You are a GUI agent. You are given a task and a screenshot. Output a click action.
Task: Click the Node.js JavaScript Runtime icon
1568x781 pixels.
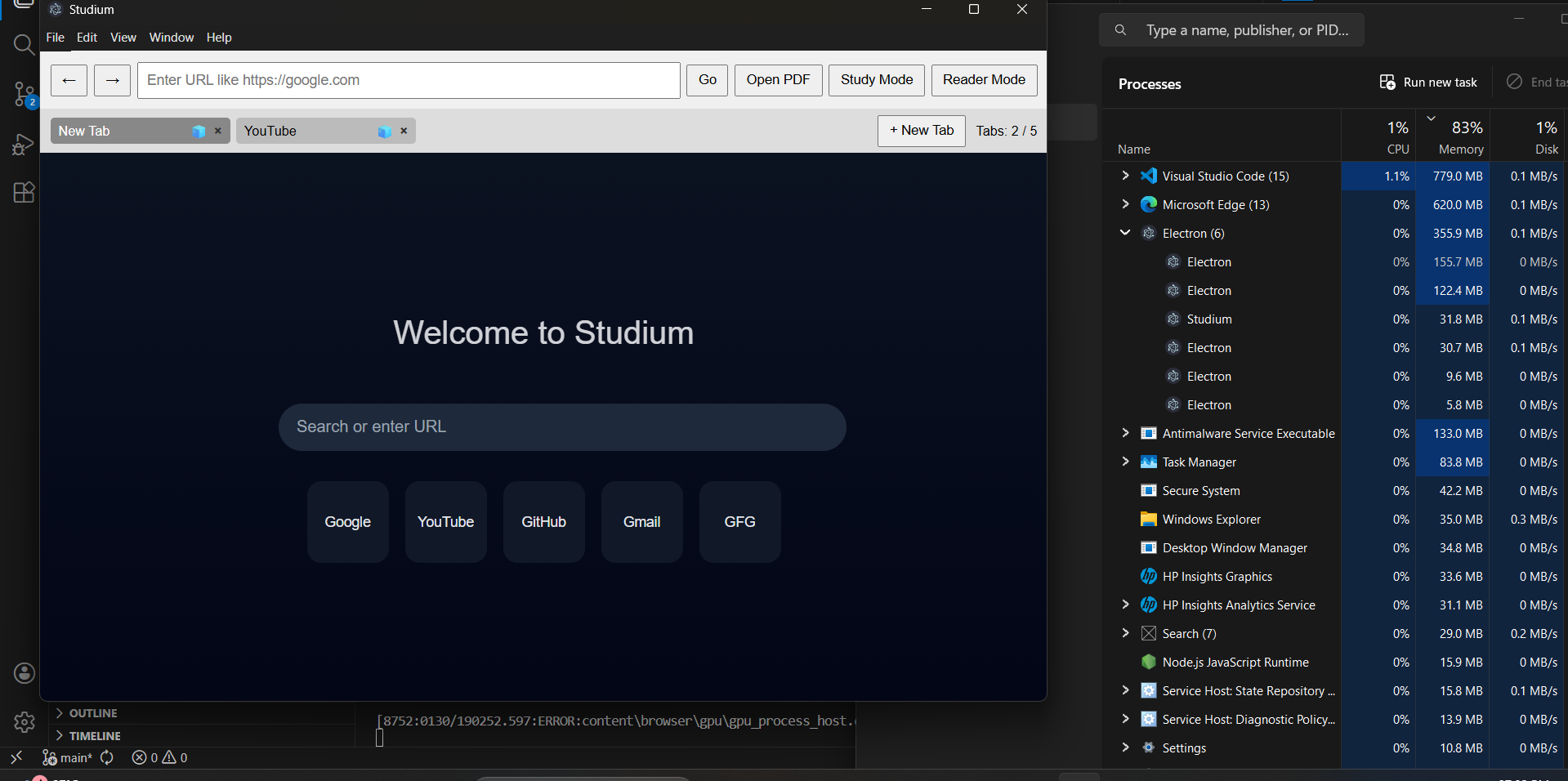(x=1149, y=662)
